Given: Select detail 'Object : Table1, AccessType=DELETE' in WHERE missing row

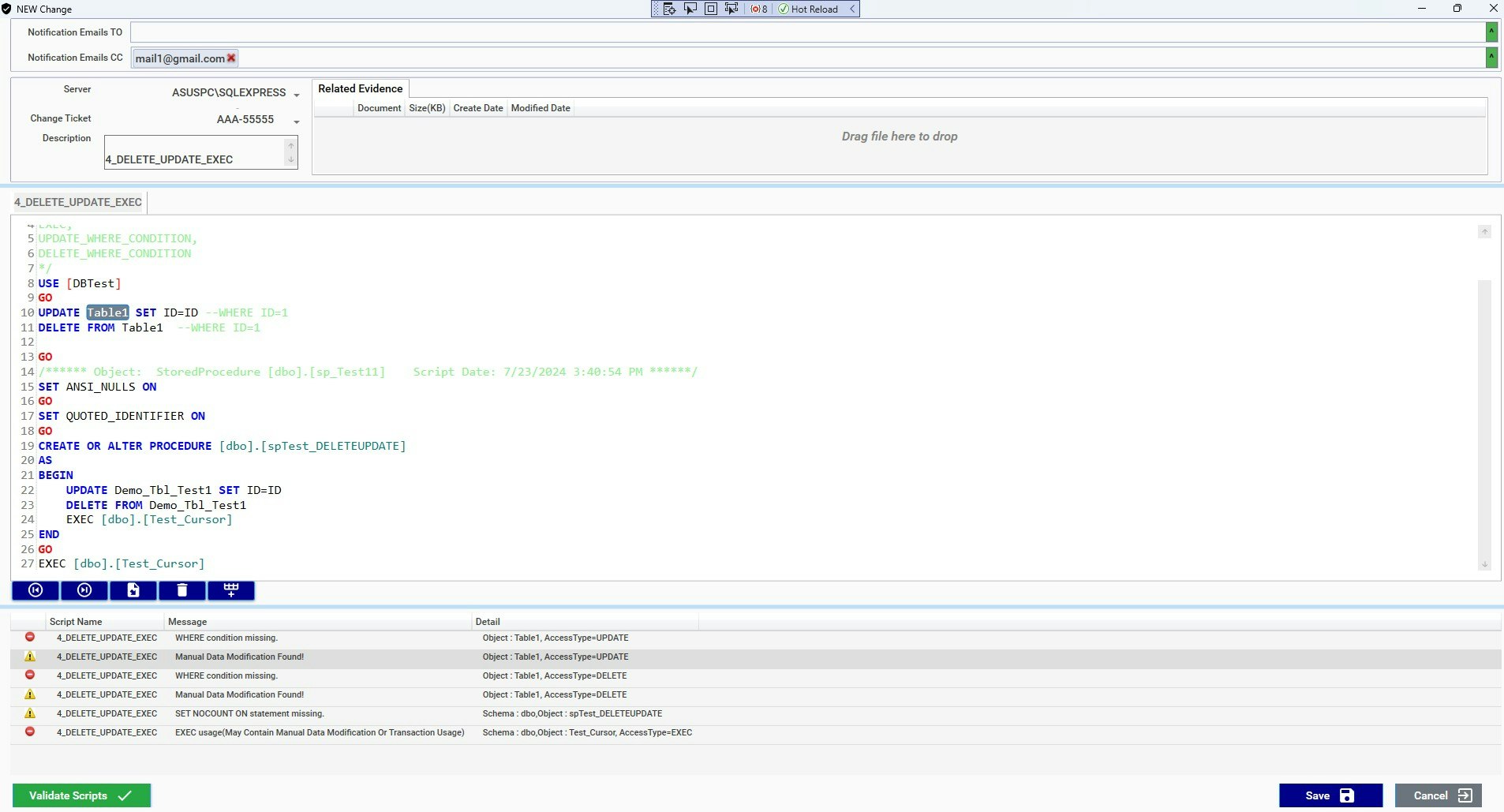Looking at the screenshot, I should click(x=555, y=675).
